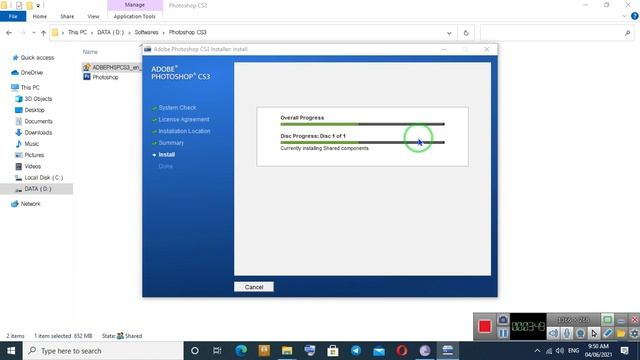This screenshot has width=640, height=360.
Task: Open Documents in navigation pane
Action: coord(38,121)
